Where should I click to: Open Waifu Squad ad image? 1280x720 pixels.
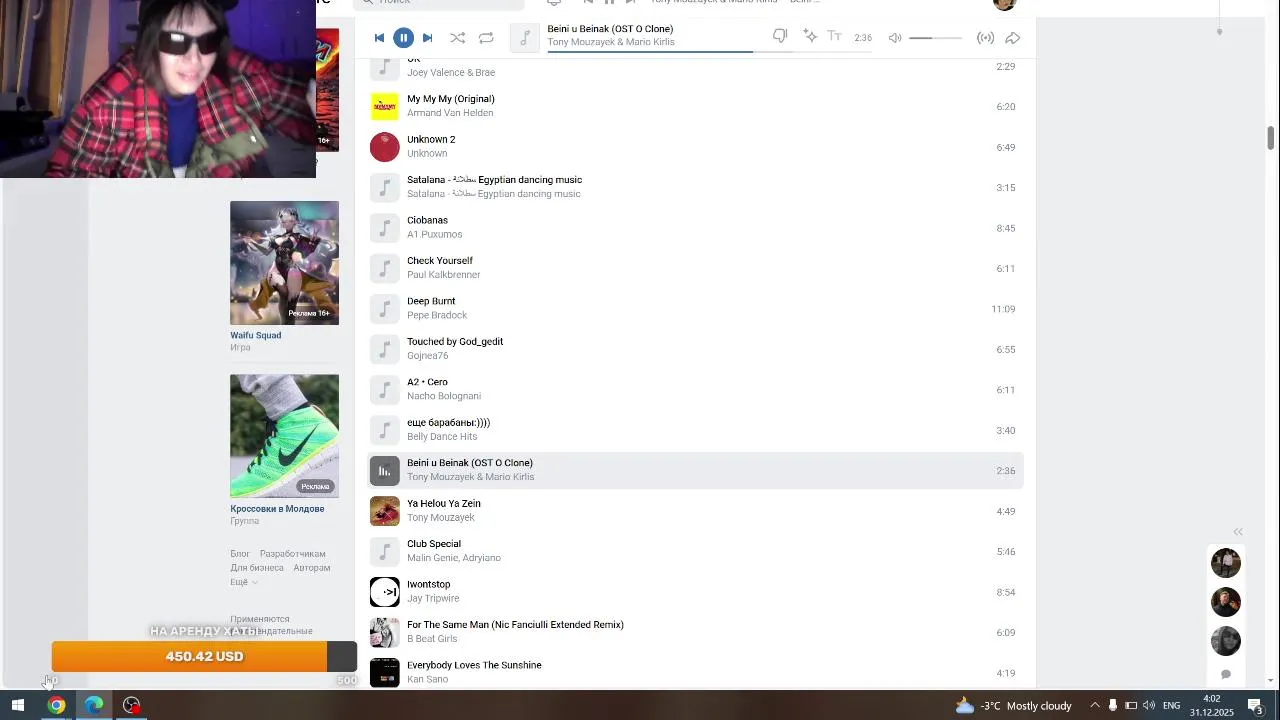(284, 263)
